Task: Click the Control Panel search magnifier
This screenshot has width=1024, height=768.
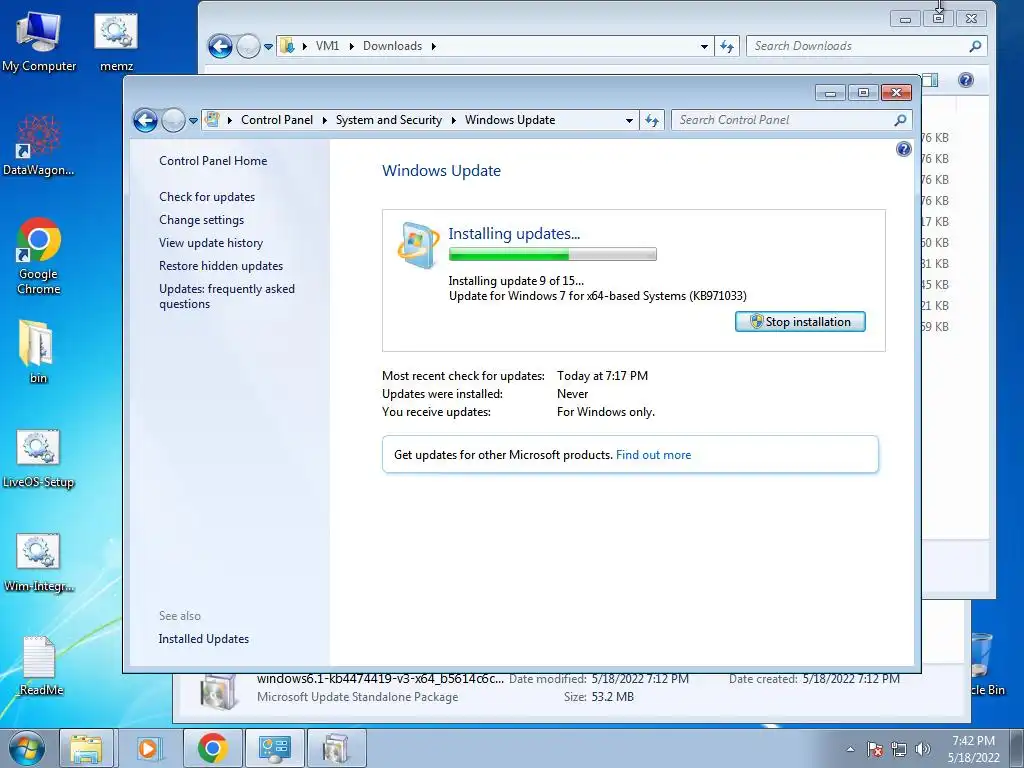Action: (x=901, y=120)
